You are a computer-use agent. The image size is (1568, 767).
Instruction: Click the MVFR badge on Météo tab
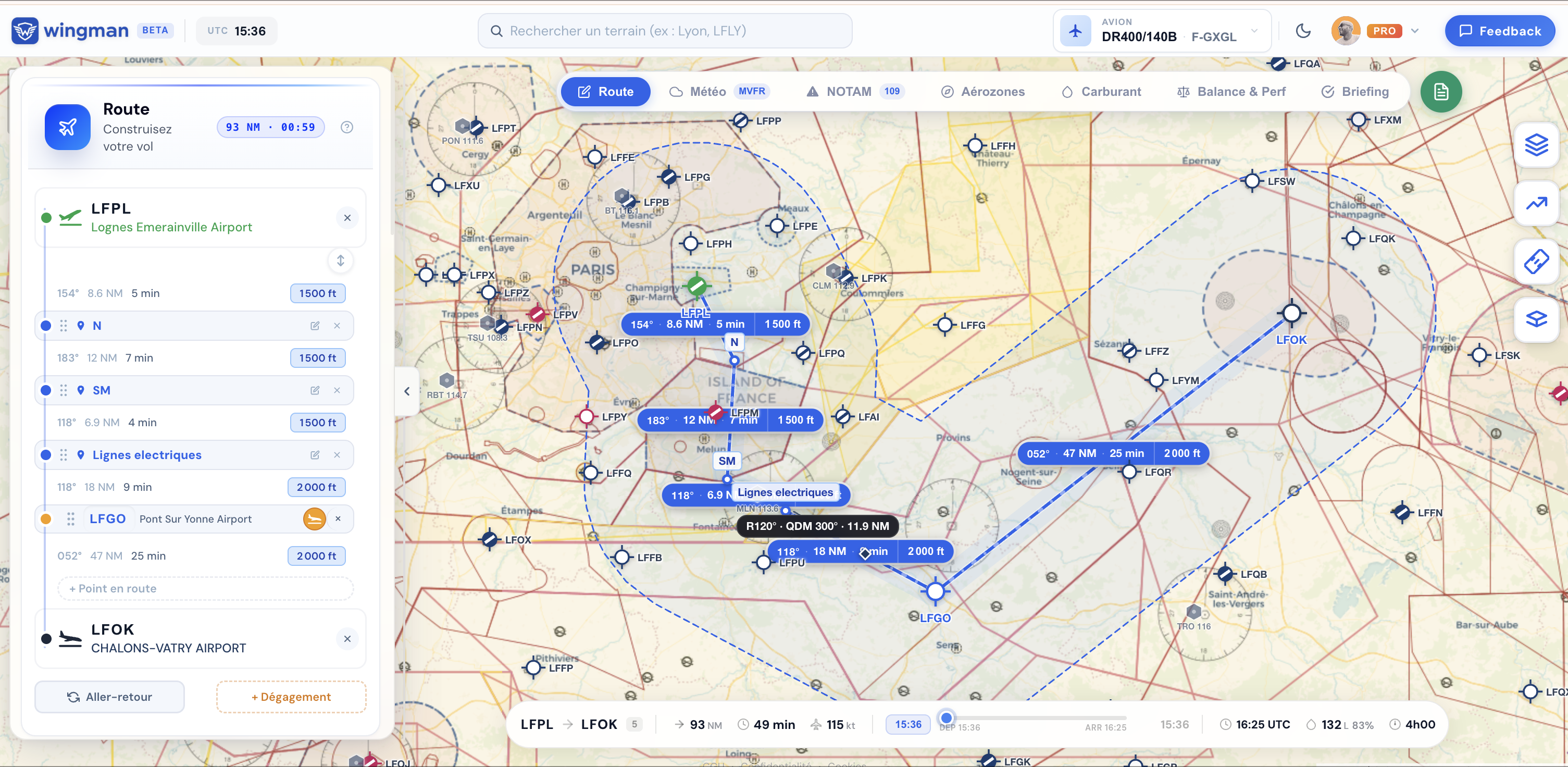[752, 91]
